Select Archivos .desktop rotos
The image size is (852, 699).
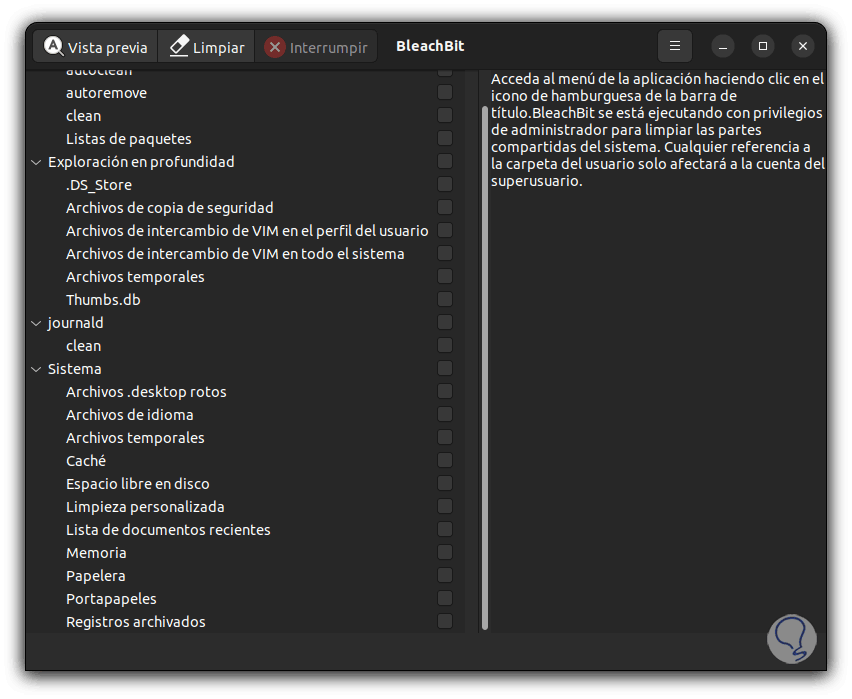(x=146, y=391)
